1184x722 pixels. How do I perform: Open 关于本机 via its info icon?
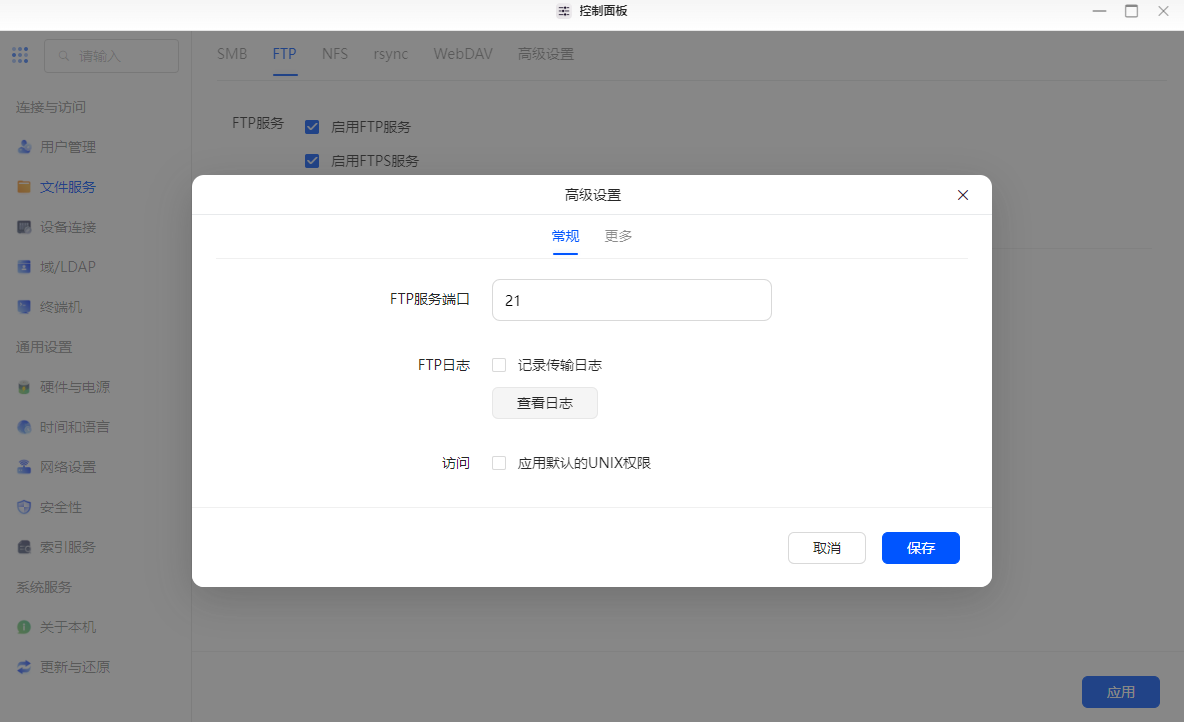[x=24, y=627]
